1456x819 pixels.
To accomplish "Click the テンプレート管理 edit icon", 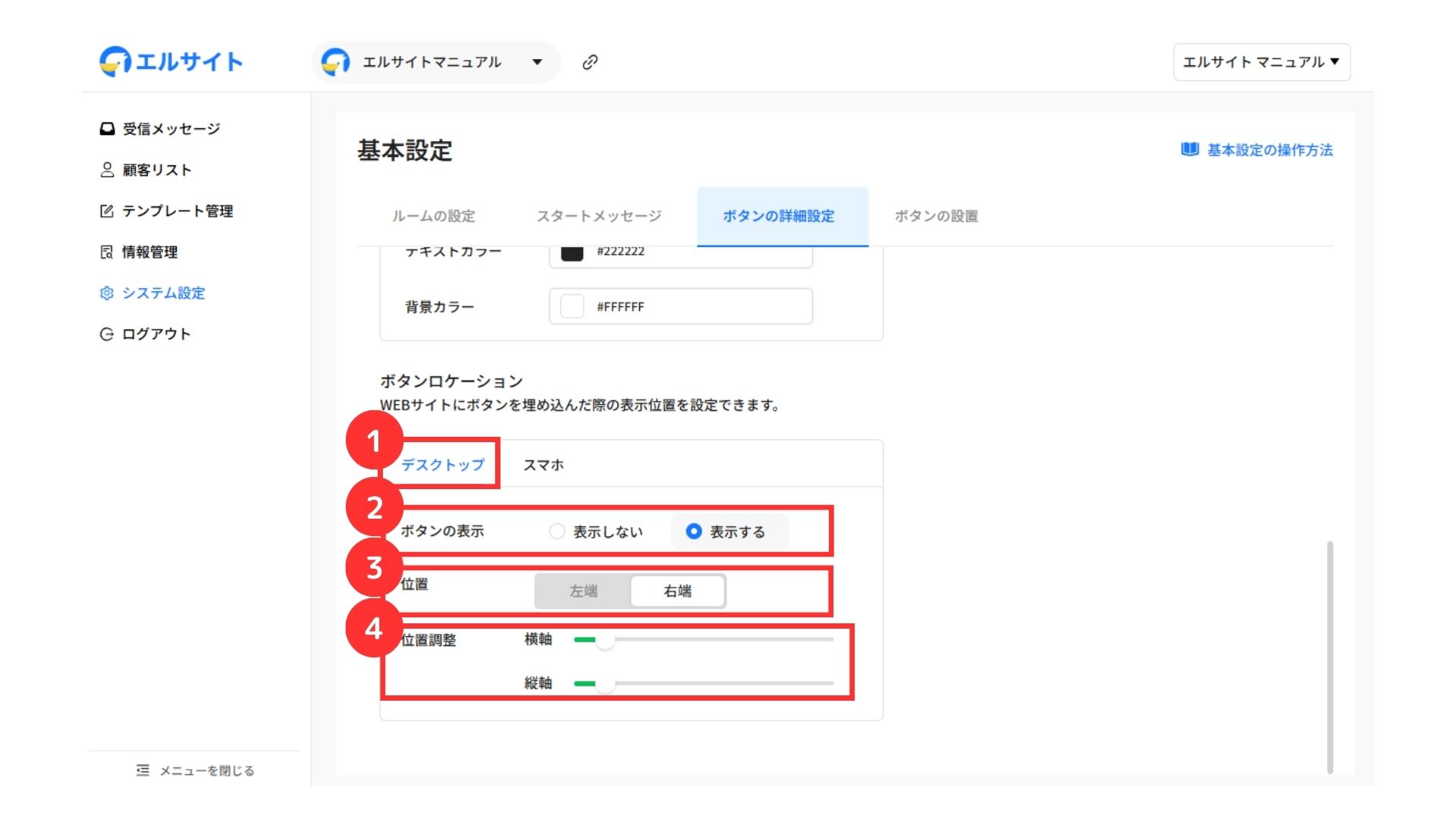I will click(x=107, y=211).
